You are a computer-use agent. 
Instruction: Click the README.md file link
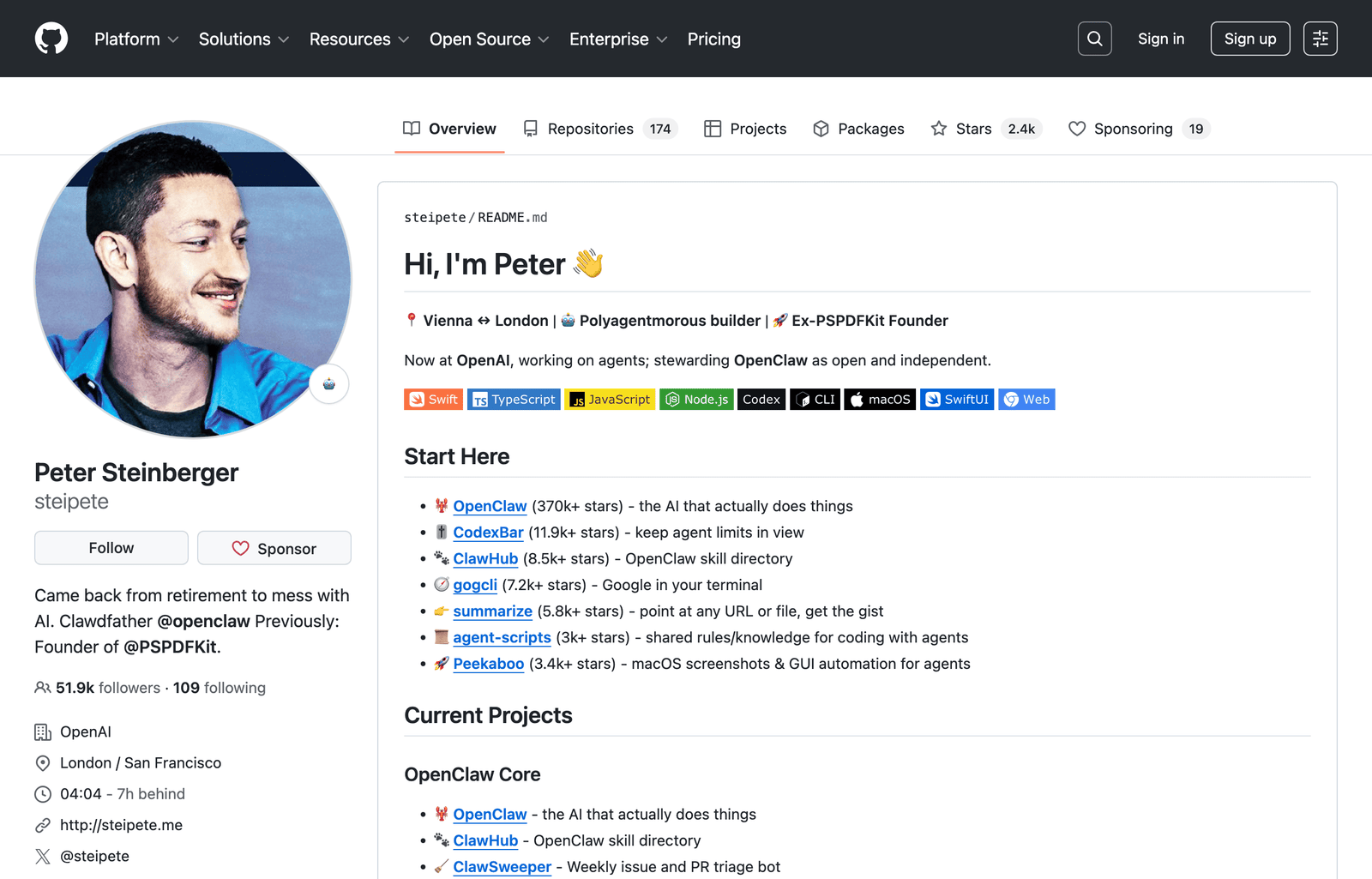512,218
